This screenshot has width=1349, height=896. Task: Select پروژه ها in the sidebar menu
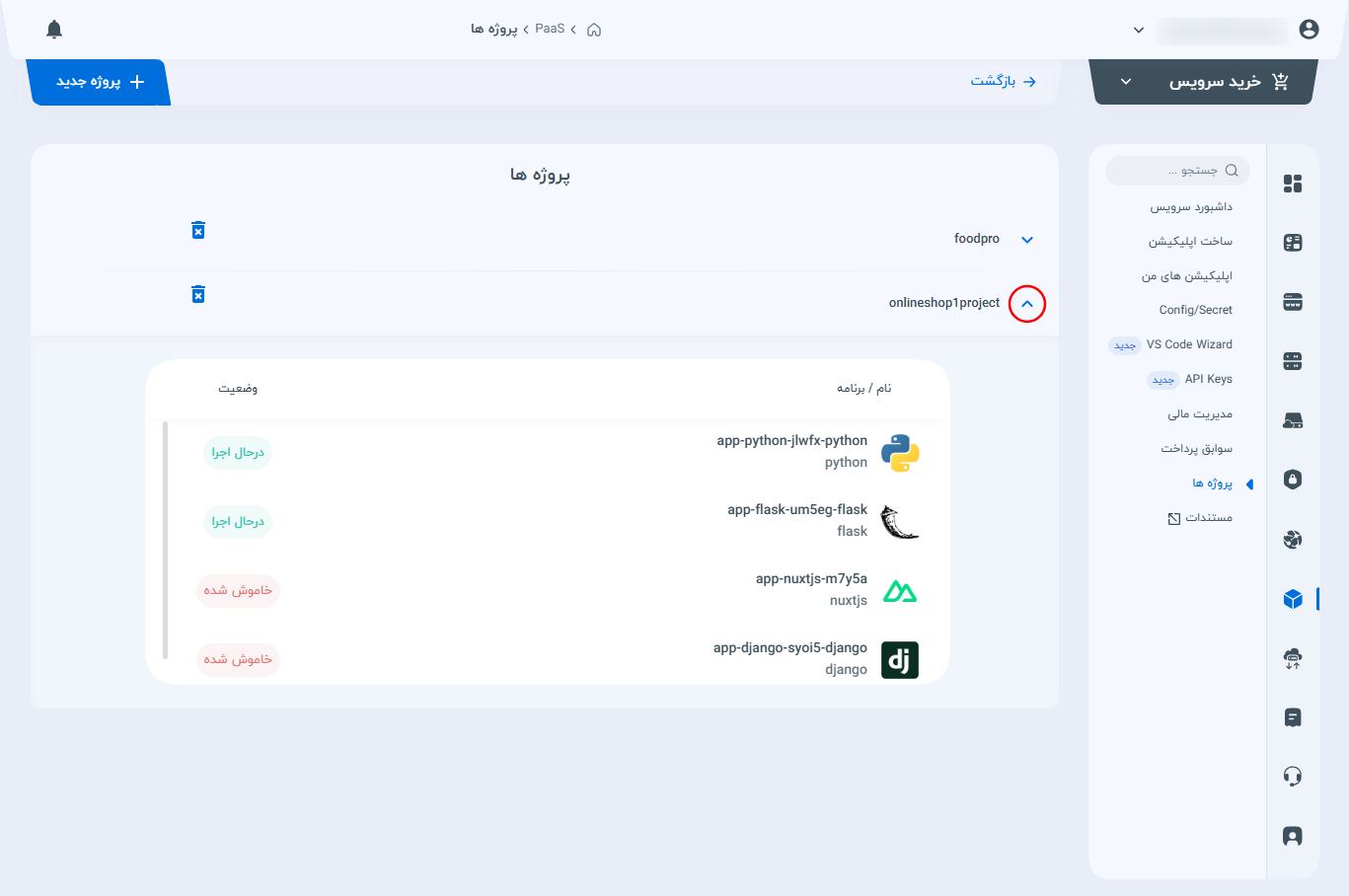[x=1213, y=484]
